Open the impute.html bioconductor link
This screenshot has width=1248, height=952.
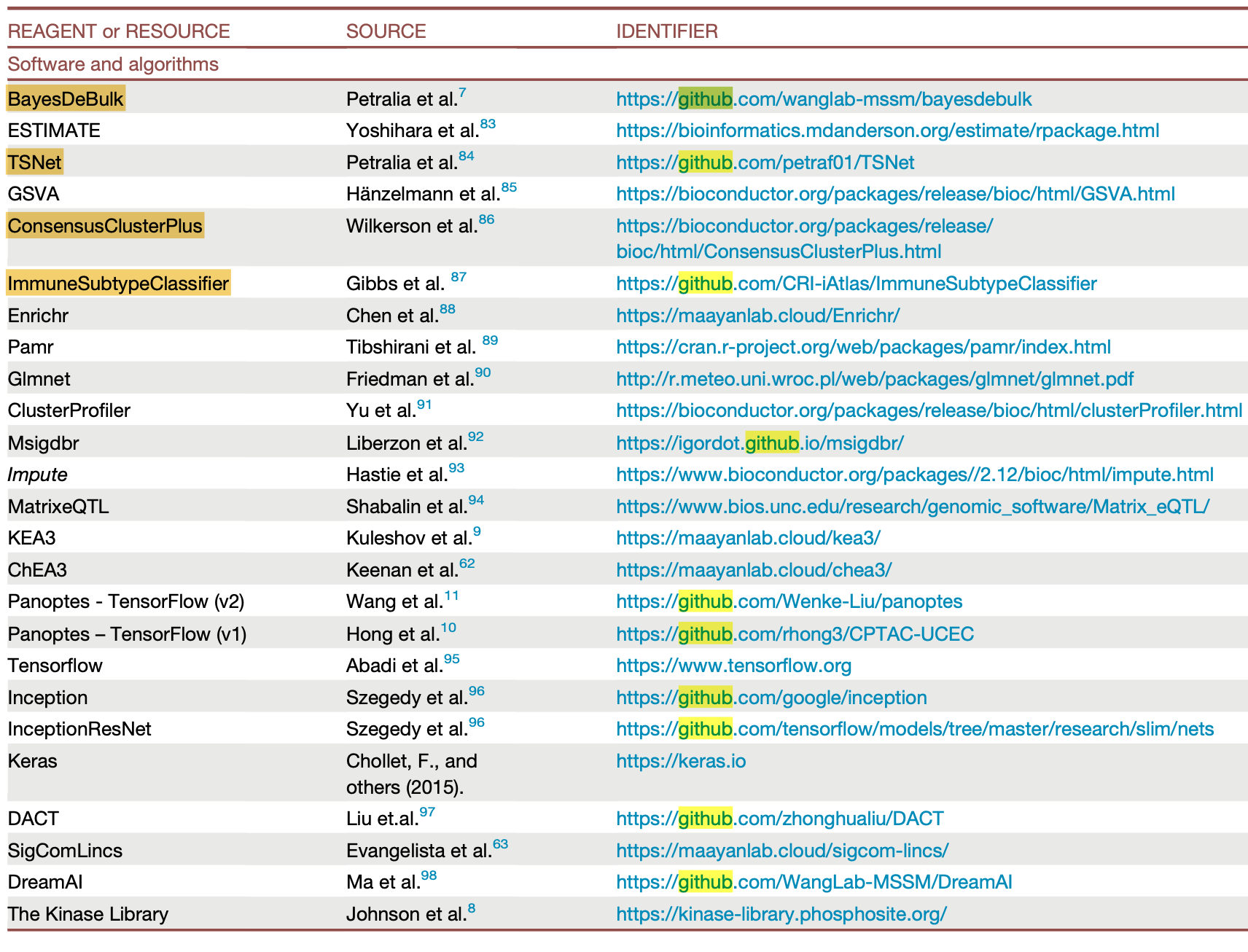(914, 475)
